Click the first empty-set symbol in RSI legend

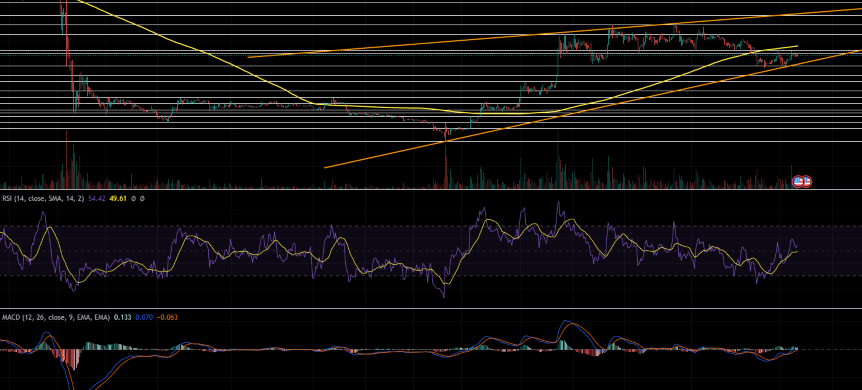(x=133, y=198)
